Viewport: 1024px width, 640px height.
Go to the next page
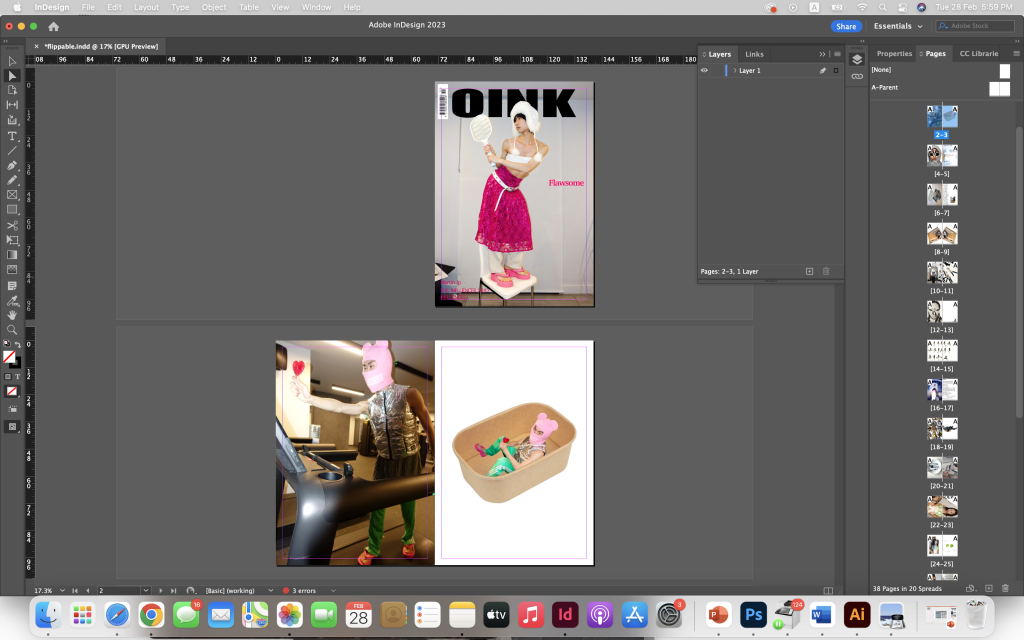pos(161,590)
